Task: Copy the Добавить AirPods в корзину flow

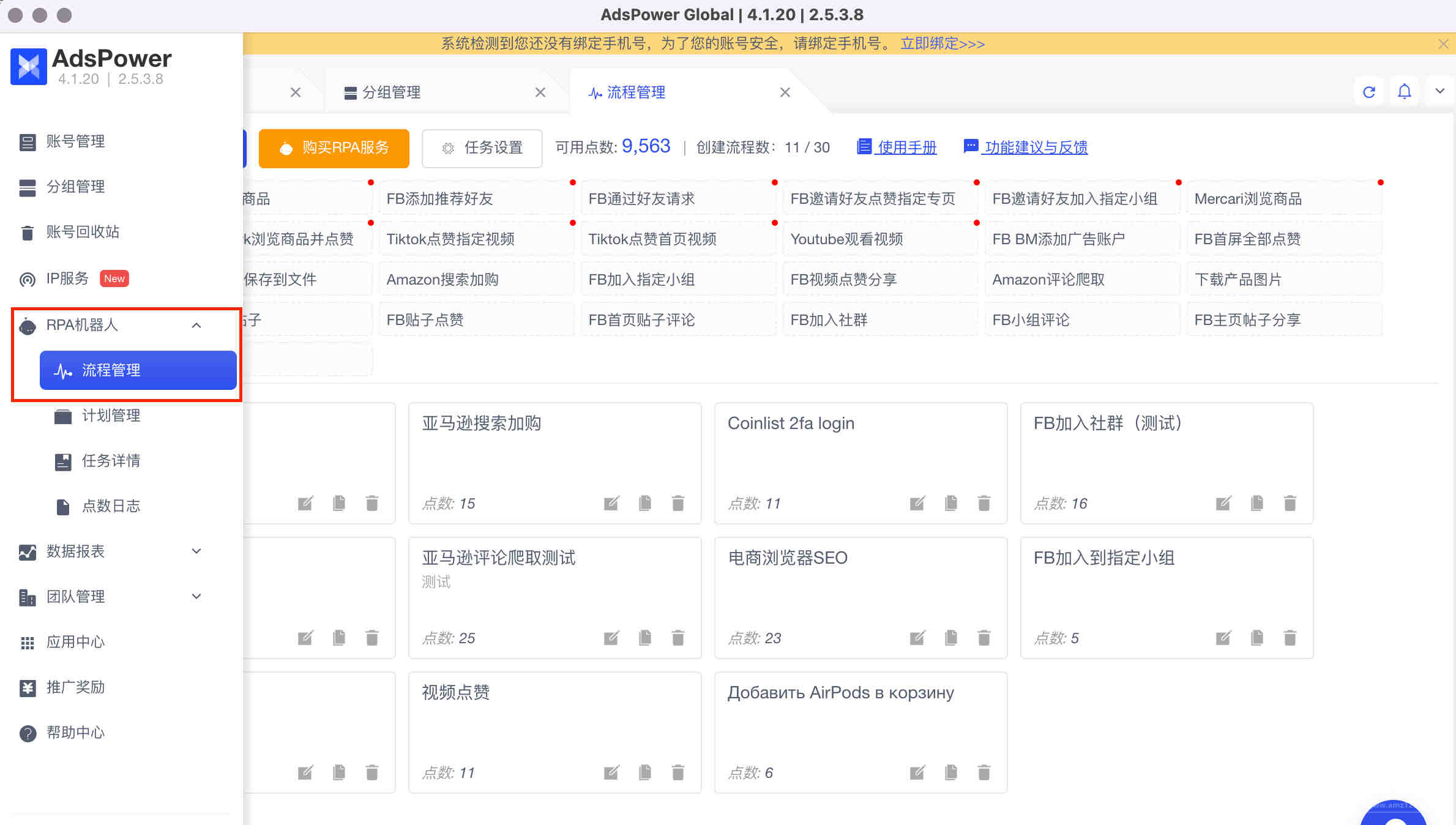Action: click(950, 772)
